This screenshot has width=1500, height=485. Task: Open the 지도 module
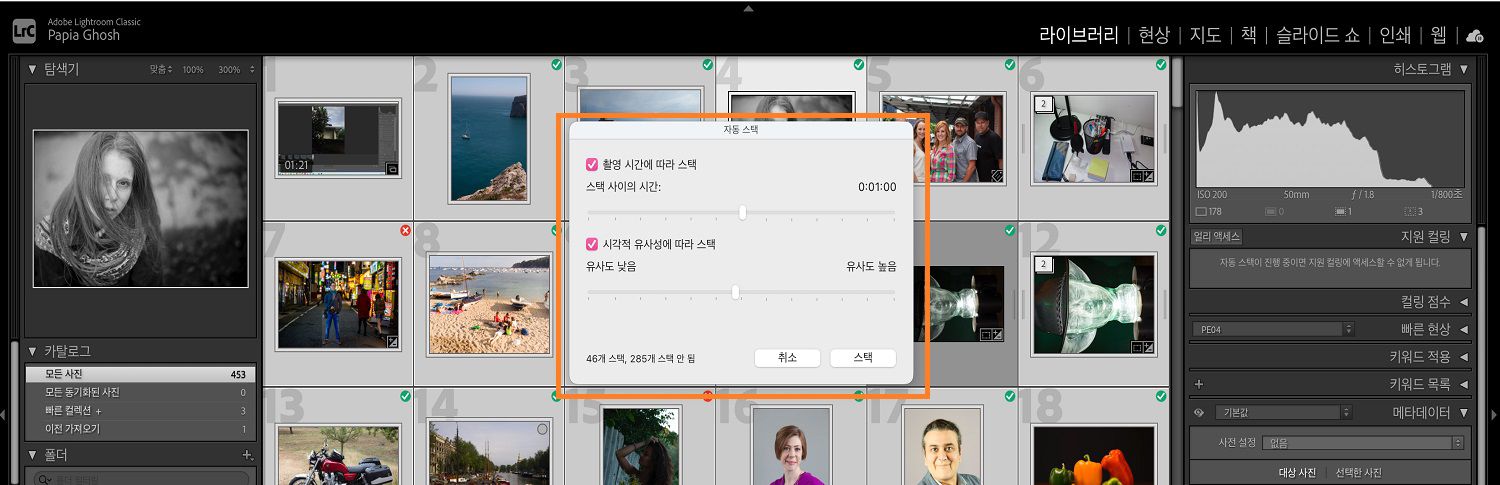tap(1205, 35)
